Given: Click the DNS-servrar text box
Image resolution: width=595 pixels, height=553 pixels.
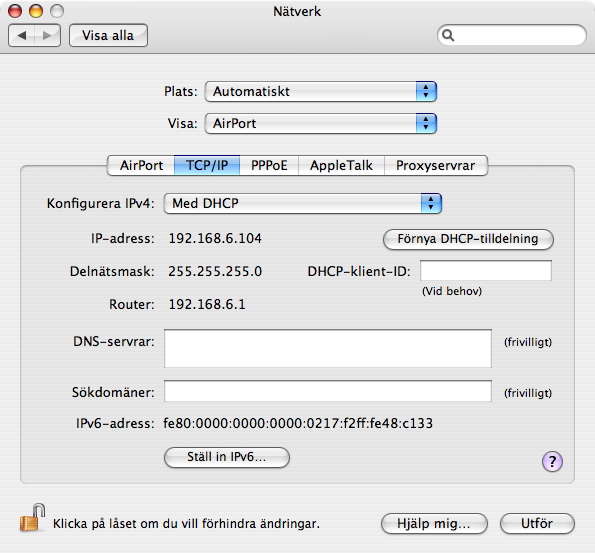Looking at the screenshot, I should [328, 348].
